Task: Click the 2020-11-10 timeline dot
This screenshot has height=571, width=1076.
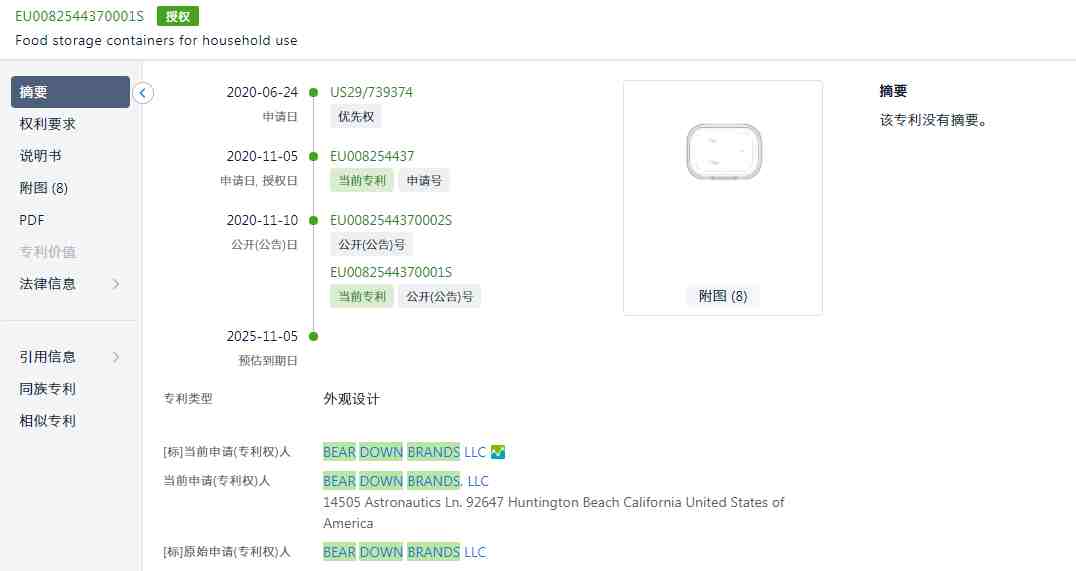Action: coord(314,220)
